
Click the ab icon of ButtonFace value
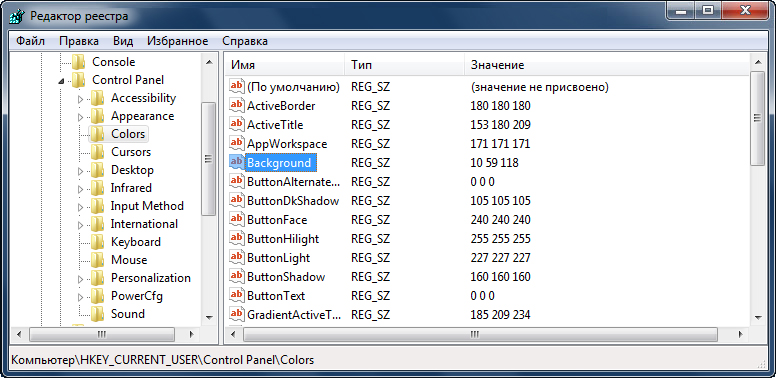[x=237, y=219]
